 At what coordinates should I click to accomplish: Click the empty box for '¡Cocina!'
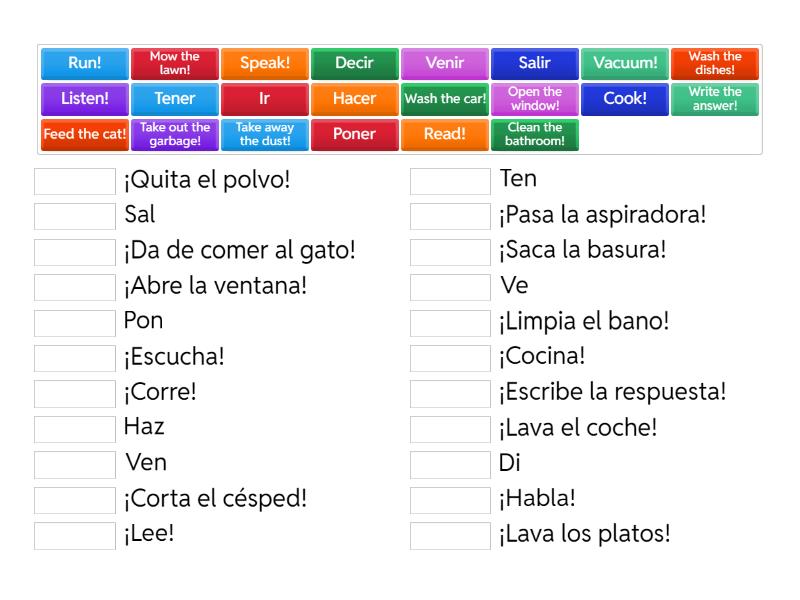pos(451,357)
